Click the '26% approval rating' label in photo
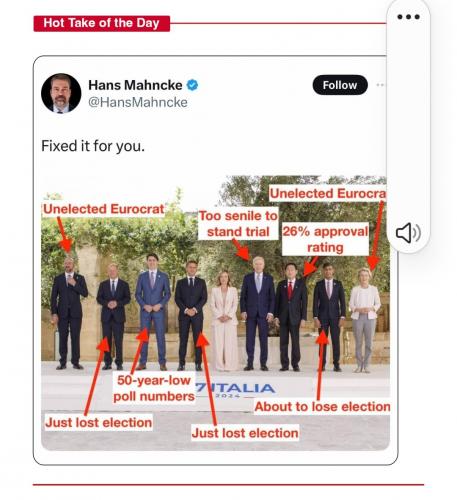Image resolution: width=457 pixels, height=500 pixels. [325, 239]
